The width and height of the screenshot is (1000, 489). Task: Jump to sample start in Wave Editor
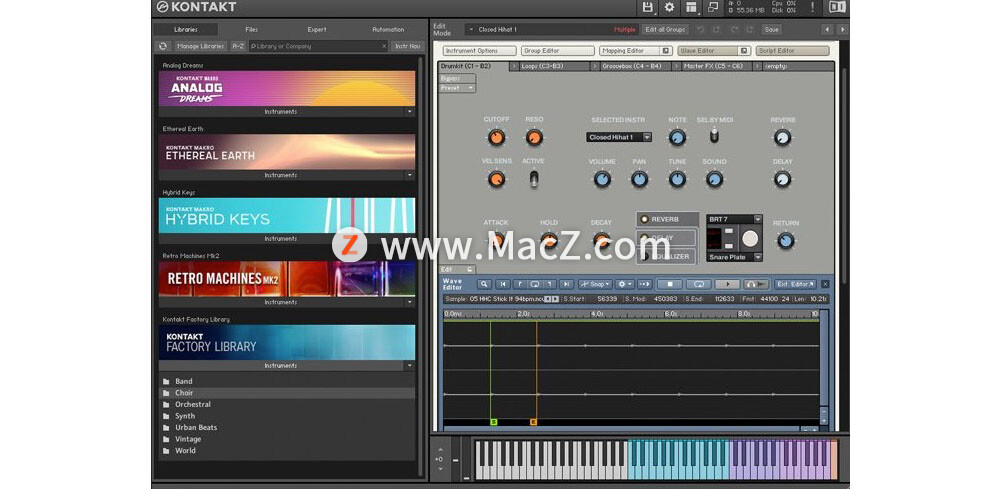point(503,284)
